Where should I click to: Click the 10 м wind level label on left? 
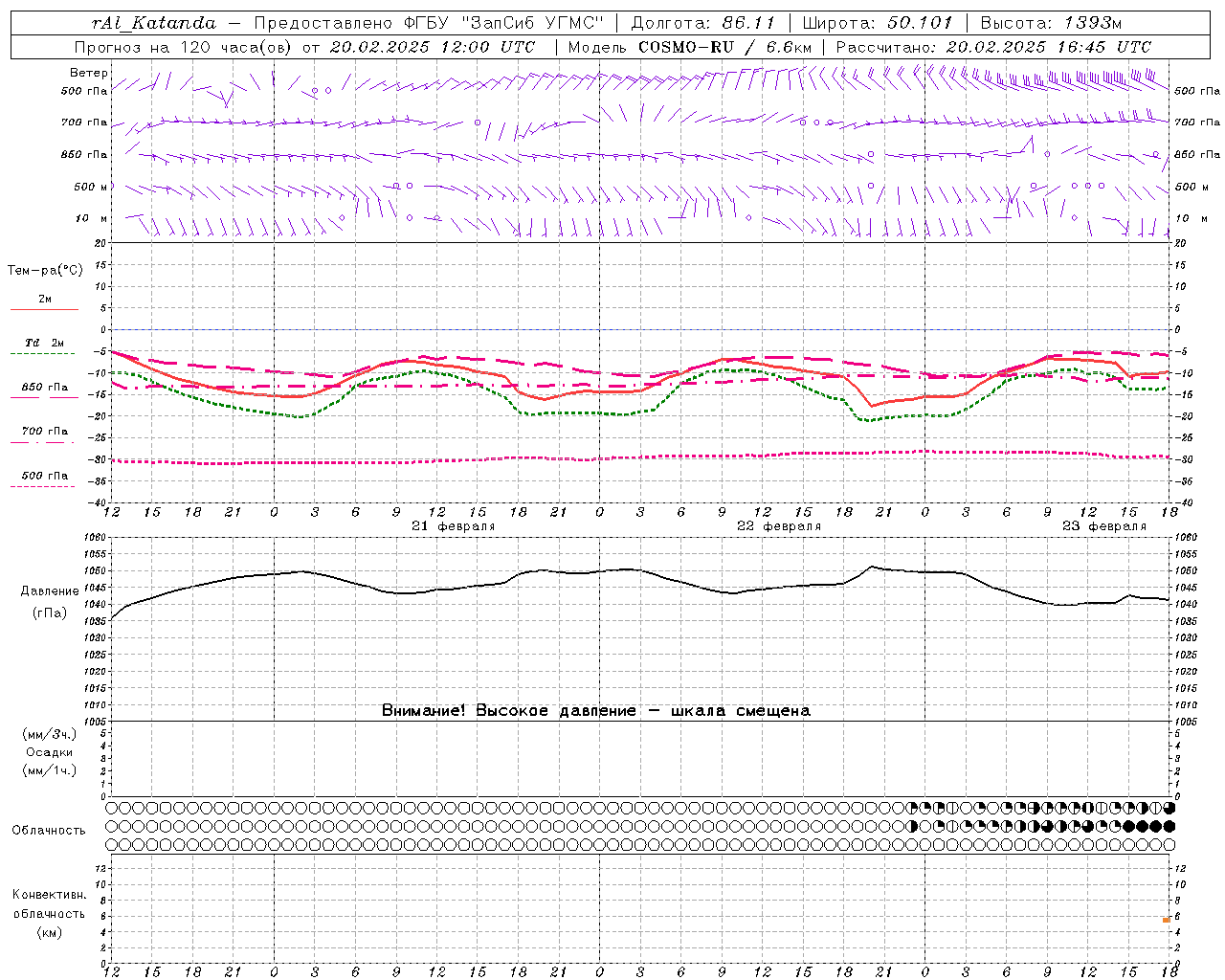pyautogui.click(x=92, y=218)
